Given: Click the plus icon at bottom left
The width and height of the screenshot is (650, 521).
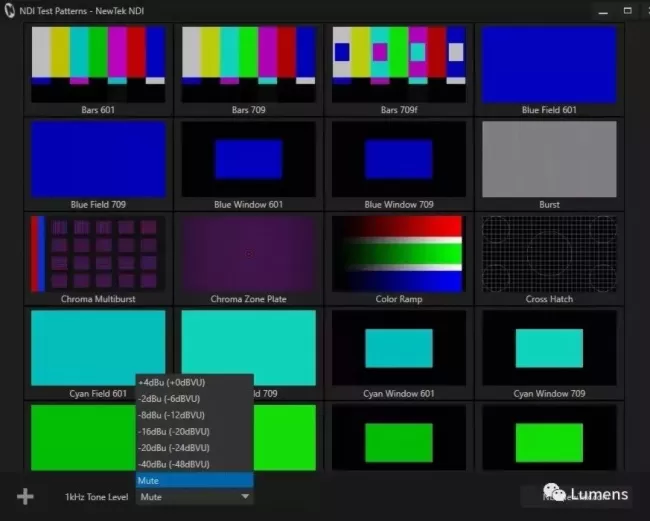Looking at the screenshot, I should 26,497.
